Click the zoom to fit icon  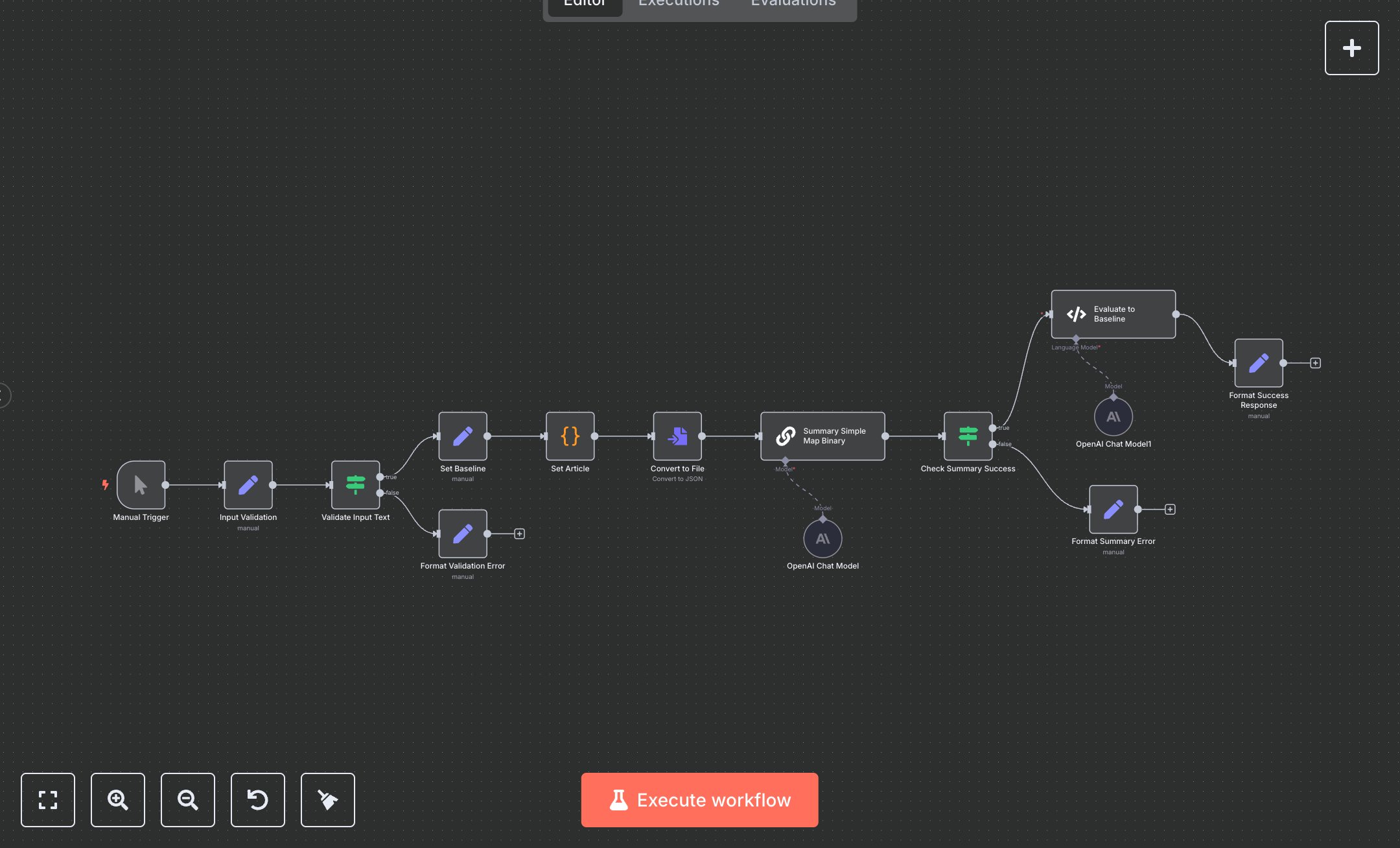48,800
